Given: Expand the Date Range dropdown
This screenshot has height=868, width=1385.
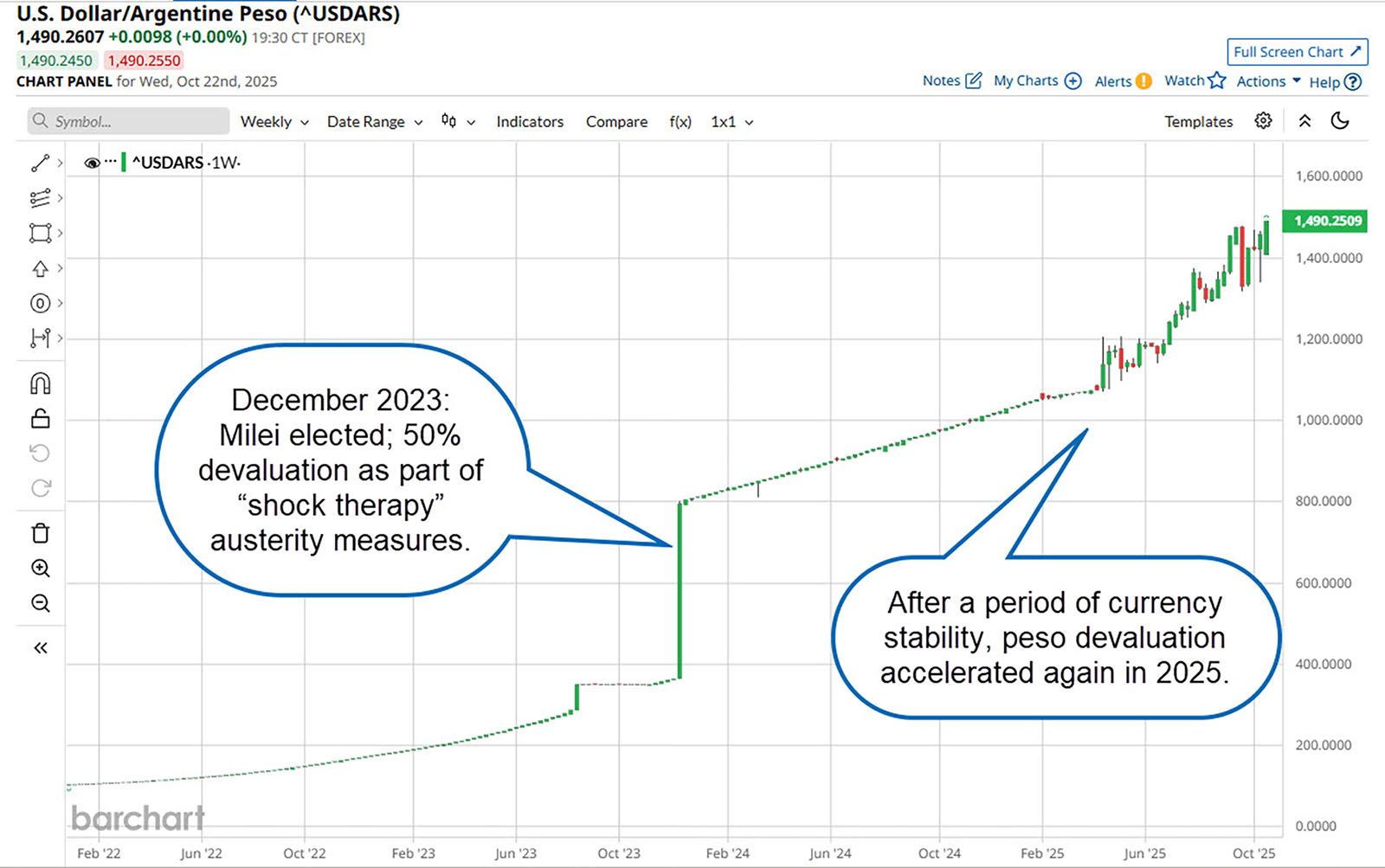Looking at the screenshot, I should click(x=374, y=122).
